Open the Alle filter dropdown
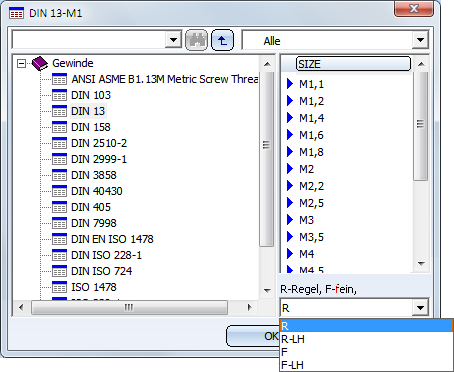The image size is (454, 372). (420, 40)
